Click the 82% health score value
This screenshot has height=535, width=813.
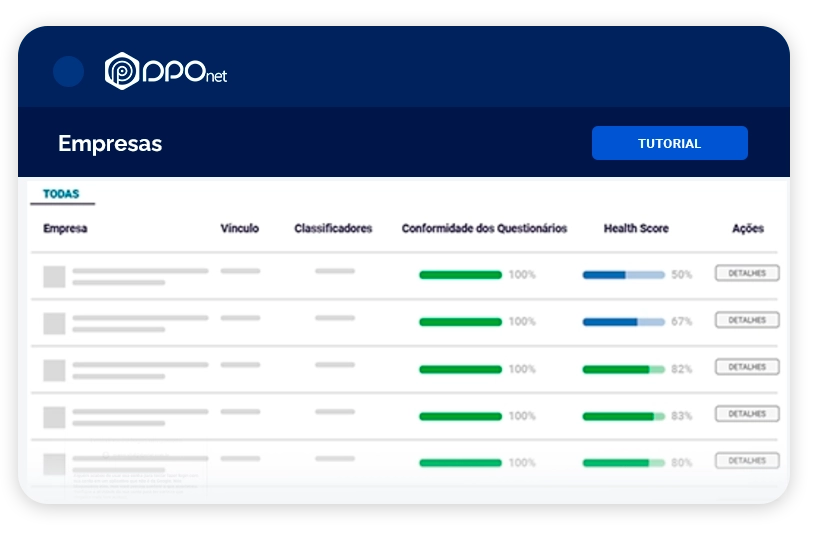click(682, 369)
